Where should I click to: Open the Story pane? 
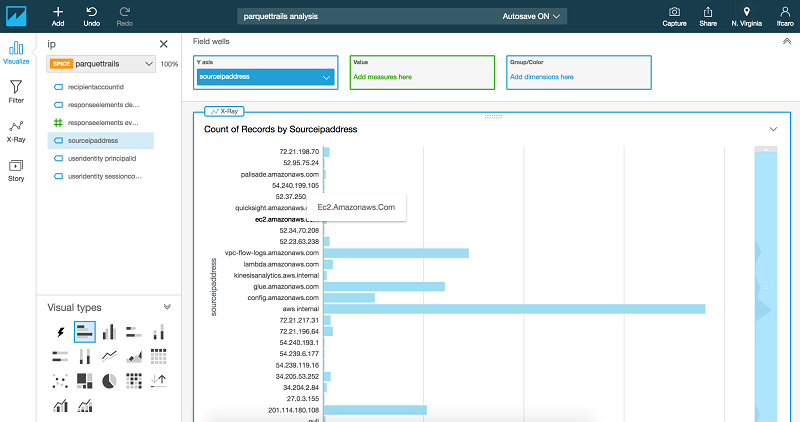[x=16, y=170]
